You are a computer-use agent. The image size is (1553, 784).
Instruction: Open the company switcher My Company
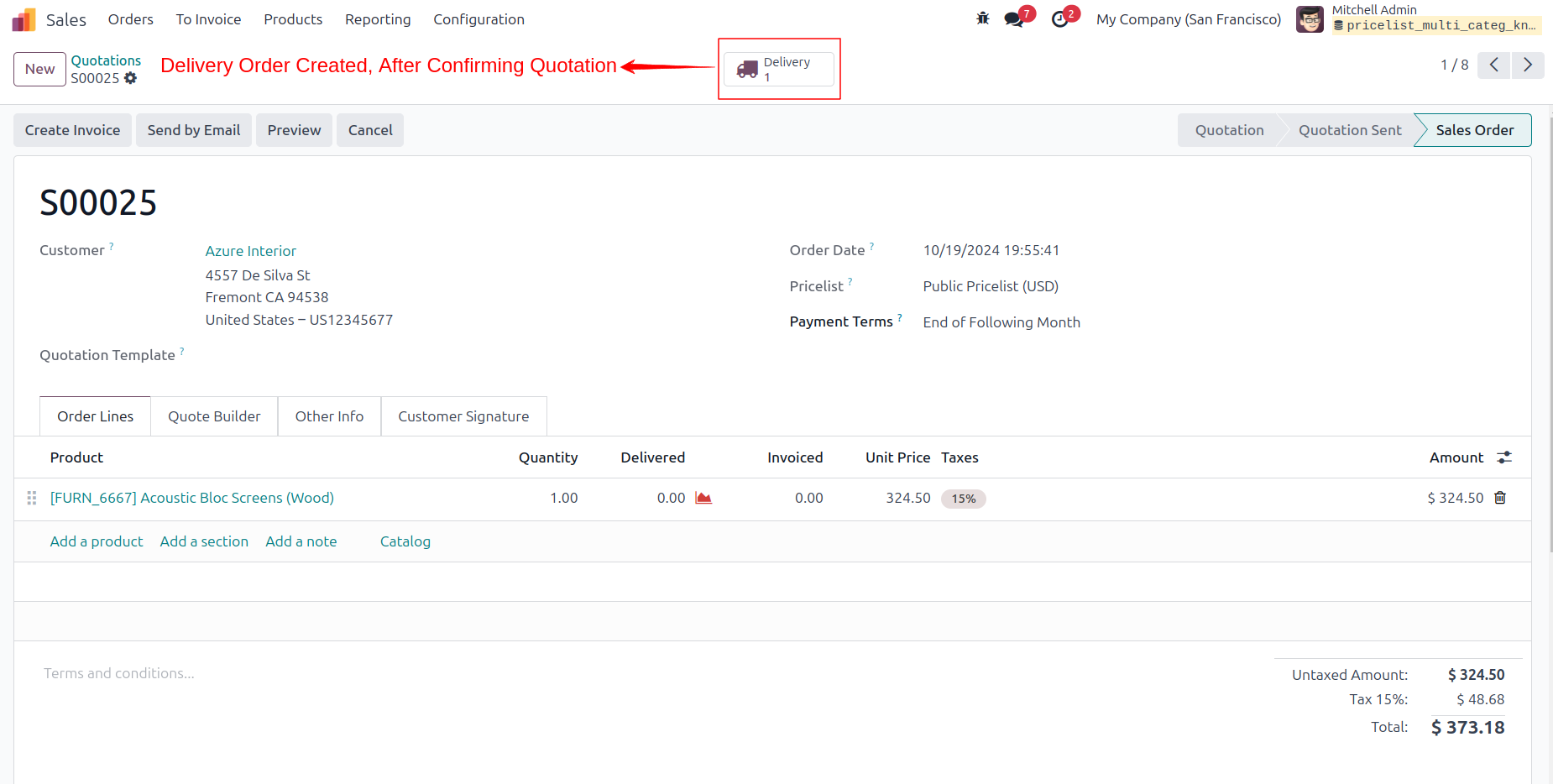[1189, 19]
